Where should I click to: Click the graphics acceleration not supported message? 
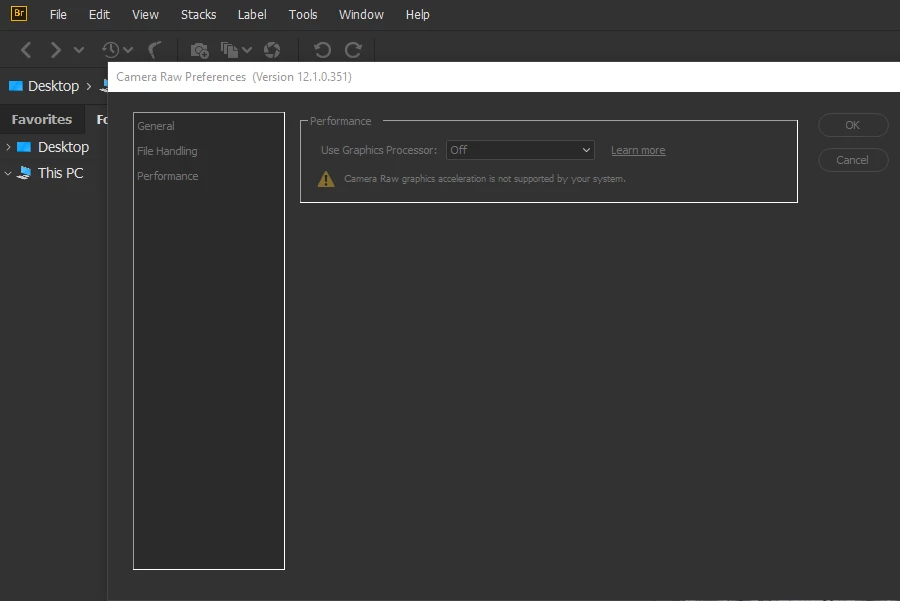(x=484, y=179)
